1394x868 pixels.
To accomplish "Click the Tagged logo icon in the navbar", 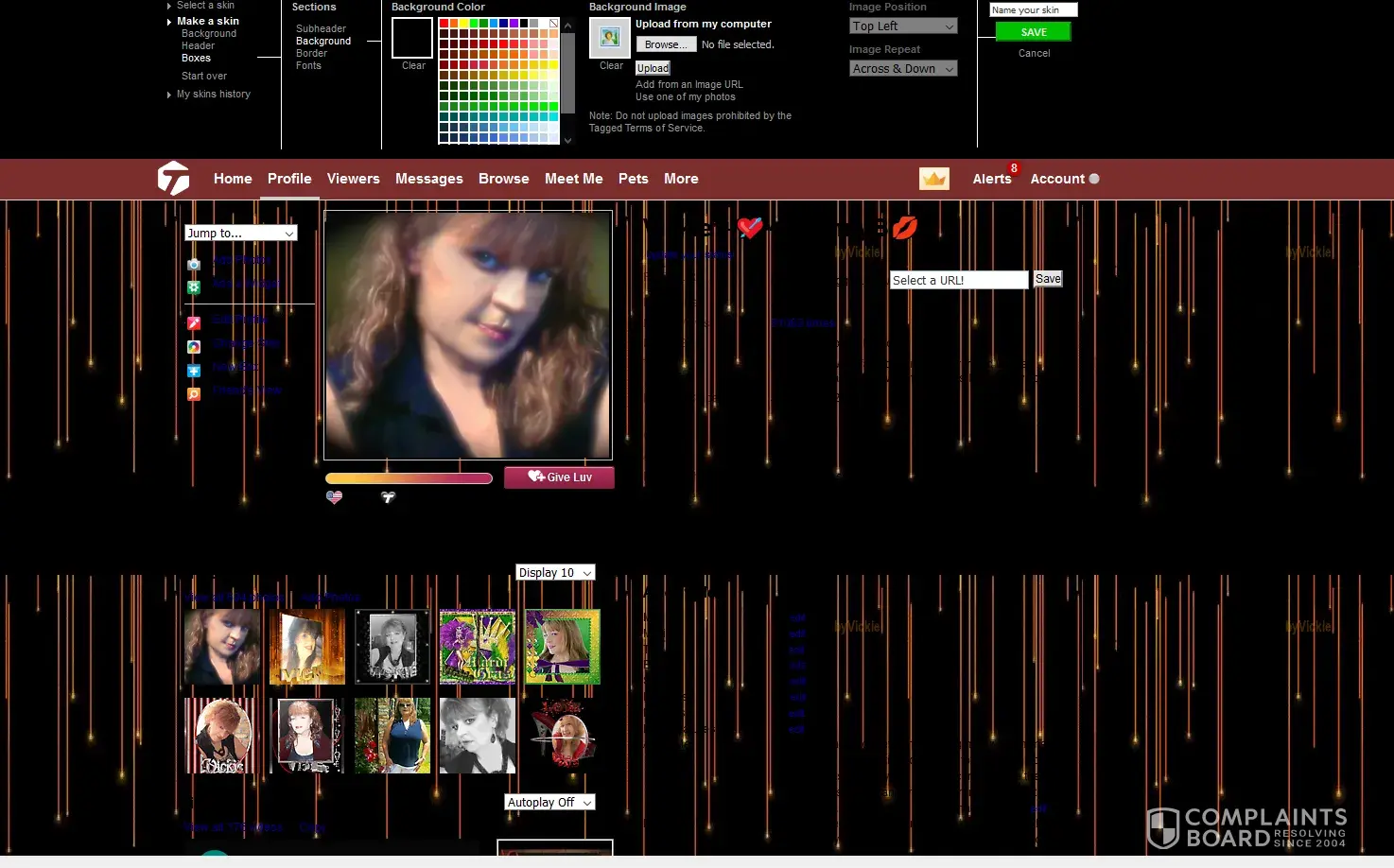I will (x=173, y=178).
